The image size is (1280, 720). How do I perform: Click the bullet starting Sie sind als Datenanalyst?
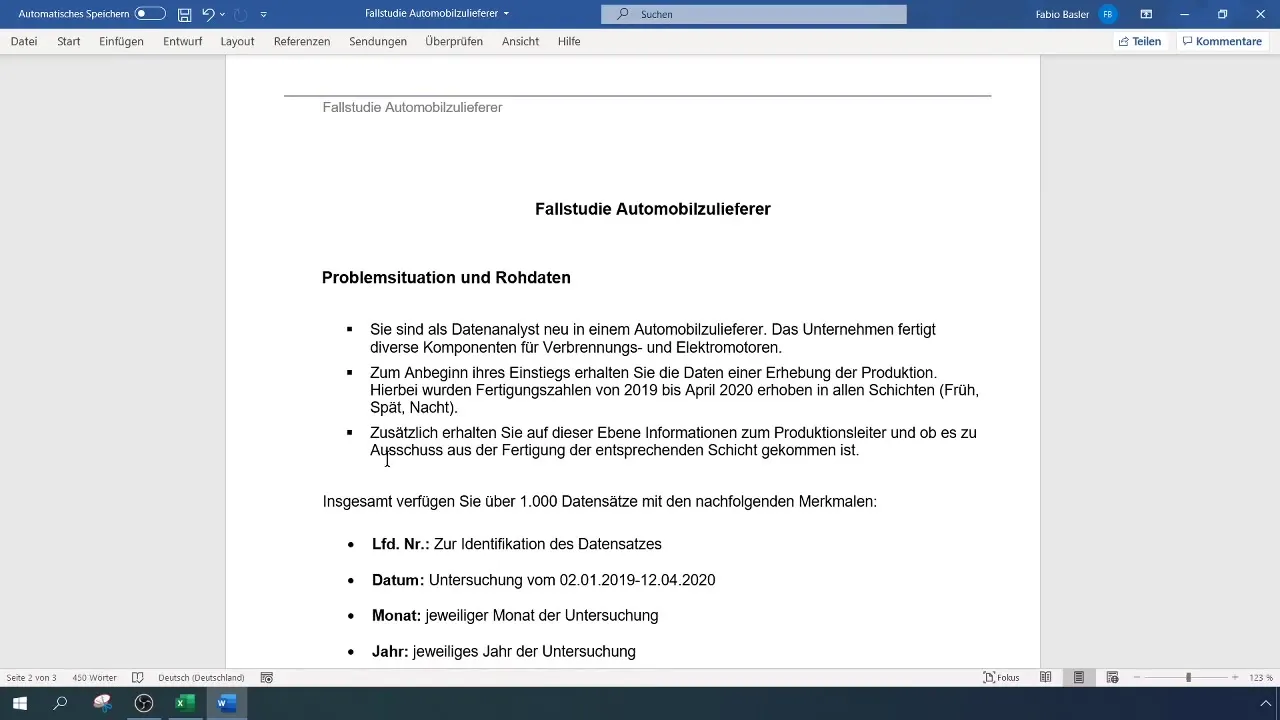click(653, 338)
